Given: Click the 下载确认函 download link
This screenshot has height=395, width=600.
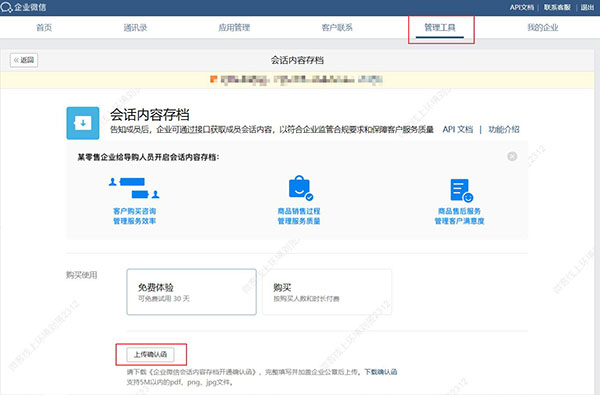Looking at the screenshot, I should tap(381, 372).
